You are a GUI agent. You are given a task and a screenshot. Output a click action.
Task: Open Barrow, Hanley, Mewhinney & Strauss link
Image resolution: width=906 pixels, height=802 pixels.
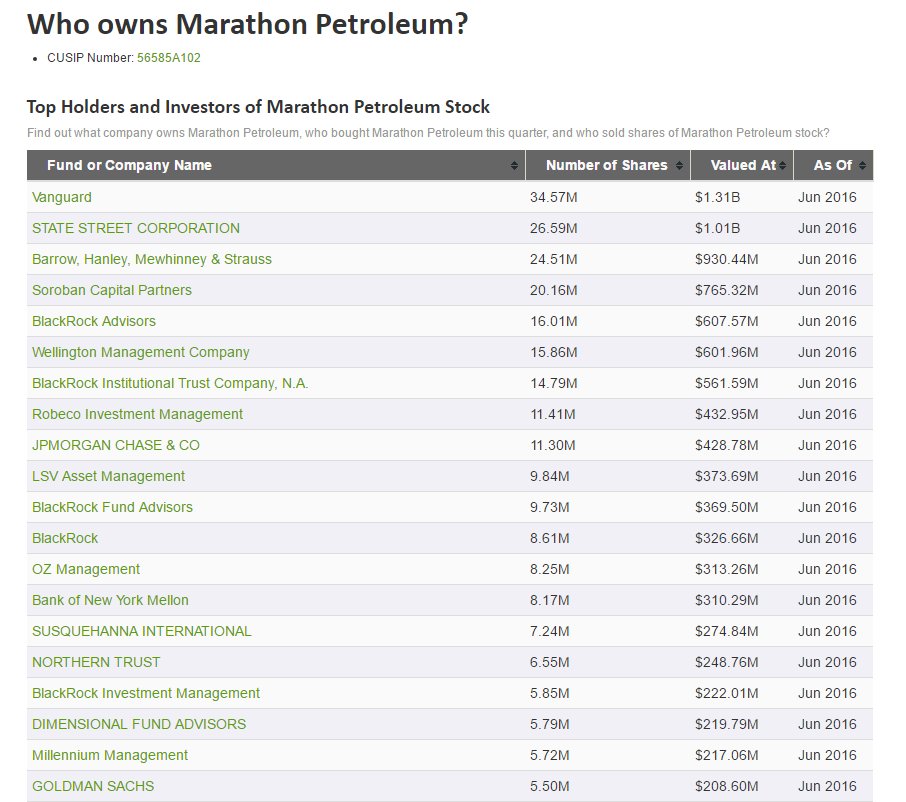(x=151, y=259)
